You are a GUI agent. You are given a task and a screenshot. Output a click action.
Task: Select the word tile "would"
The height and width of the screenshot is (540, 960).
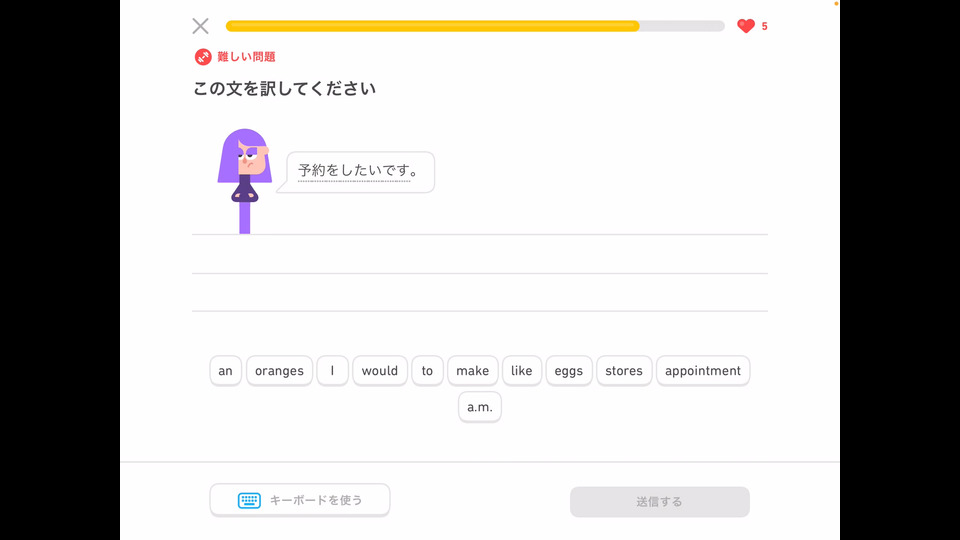click(x=380, y=370)
